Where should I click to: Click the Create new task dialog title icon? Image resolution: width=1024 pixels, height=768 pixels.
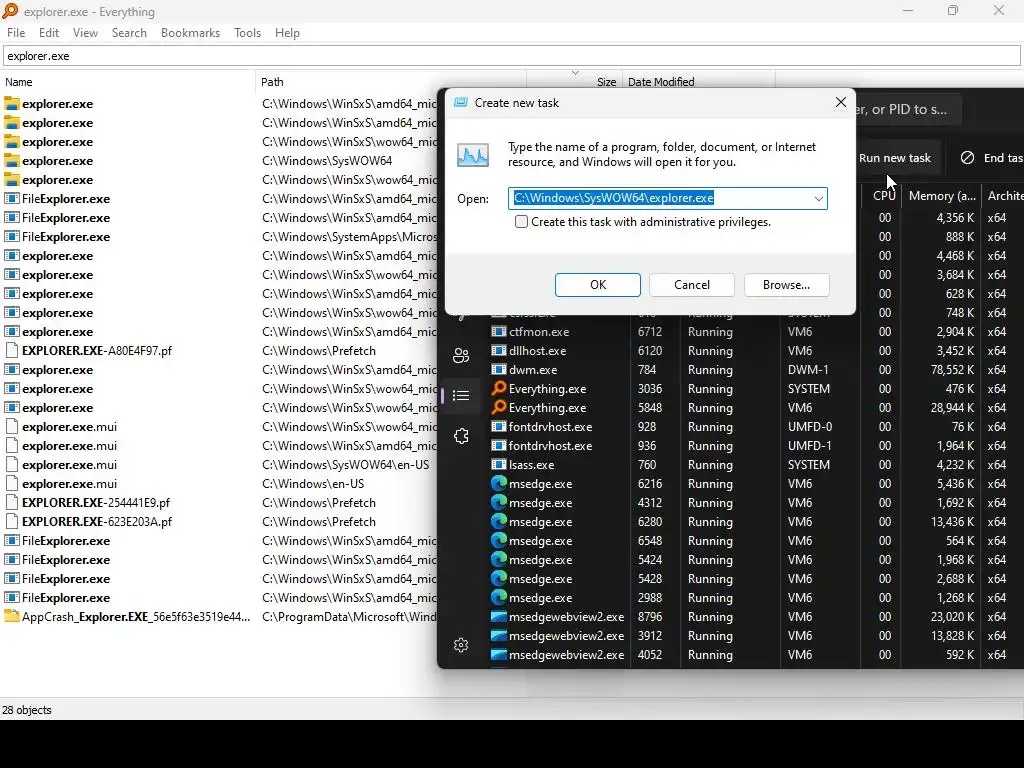(461, 103)
